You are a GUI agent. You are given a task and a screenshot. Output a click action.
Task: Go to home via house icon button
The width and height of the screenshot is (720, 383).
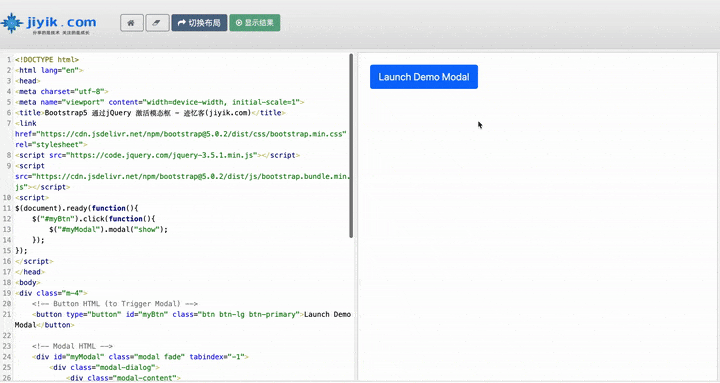click(x=132, y=23)
